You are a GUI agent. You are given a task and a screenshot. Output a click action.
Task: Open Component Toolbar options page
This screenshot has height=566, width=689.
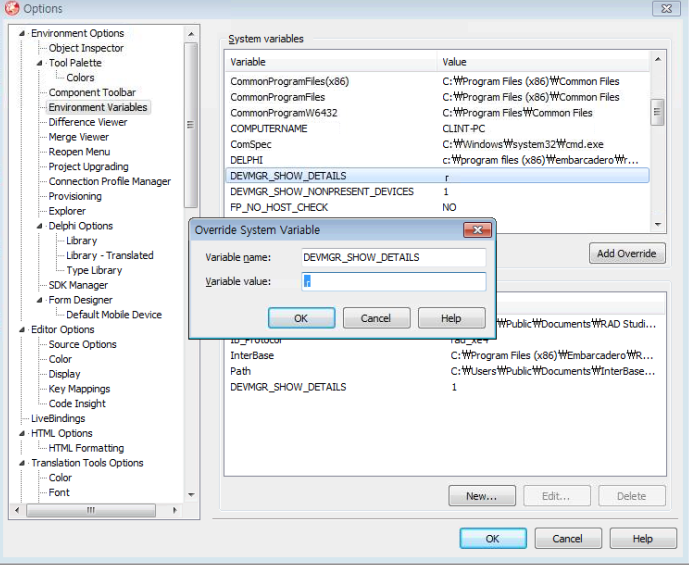(x=92, y=92)
